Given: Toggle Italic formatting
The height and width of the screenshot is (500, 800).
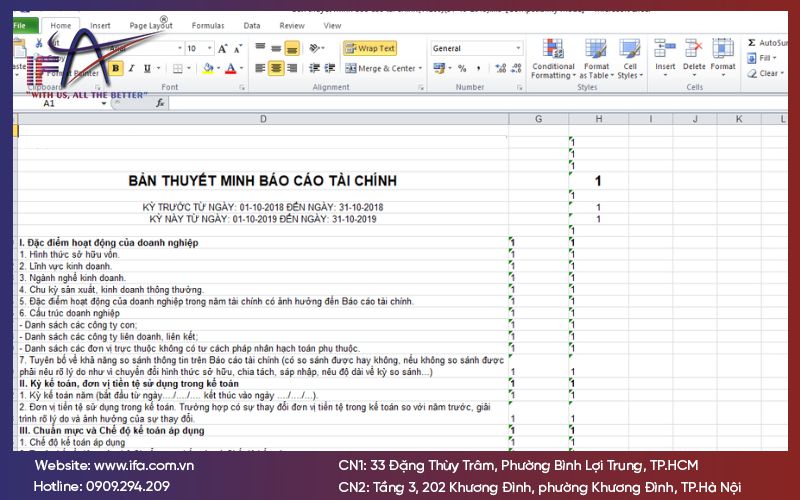Looking at the screenshot, I should (131, 68).
